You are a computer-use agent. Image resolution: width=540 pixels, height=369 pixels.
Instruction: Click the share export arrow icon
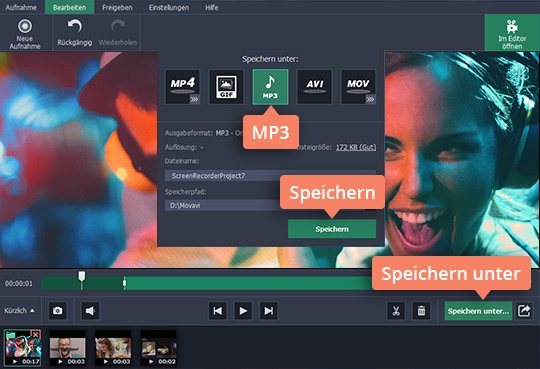(x=524, y=311)
